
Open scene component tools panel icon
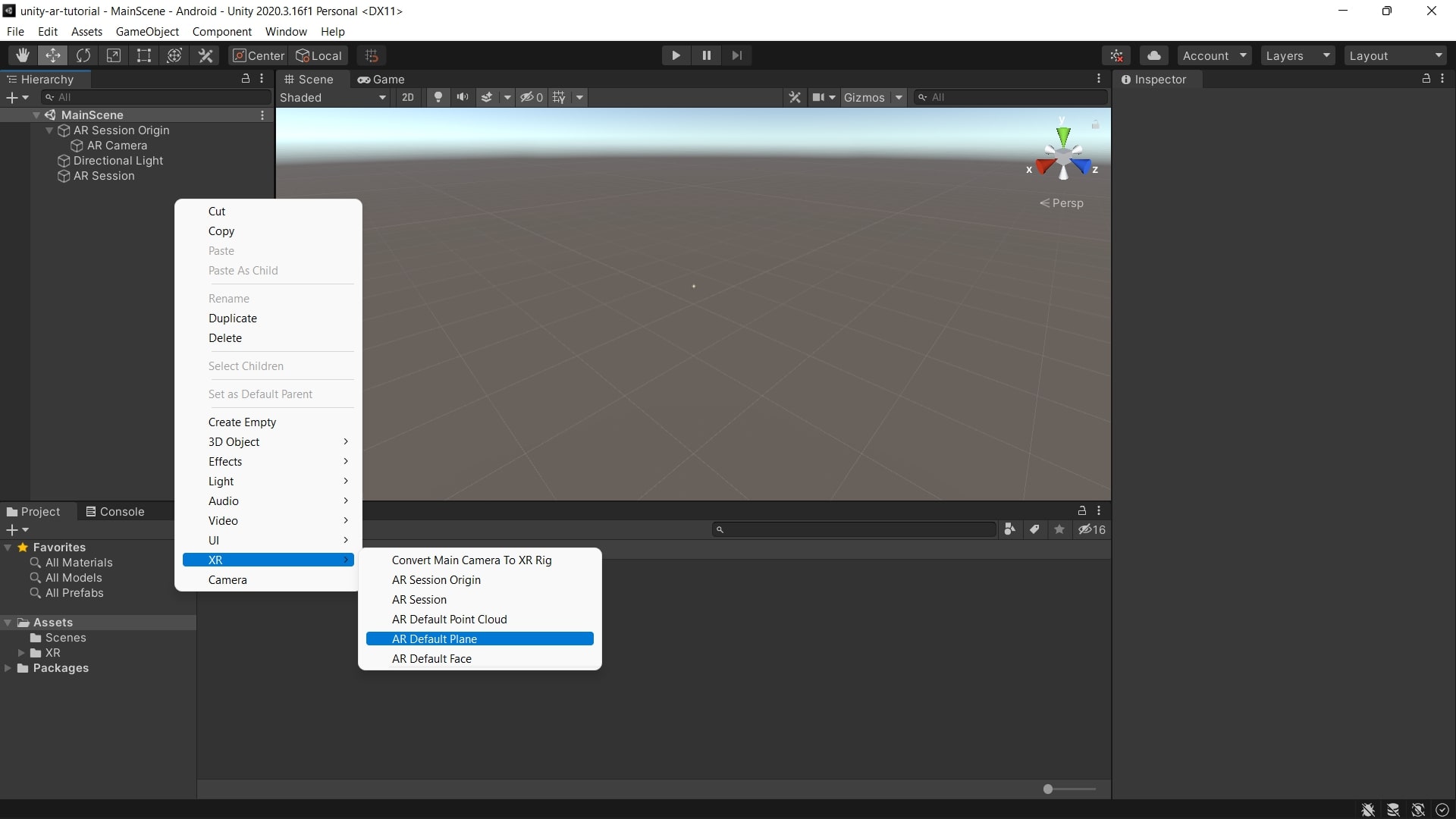point(795,97)
